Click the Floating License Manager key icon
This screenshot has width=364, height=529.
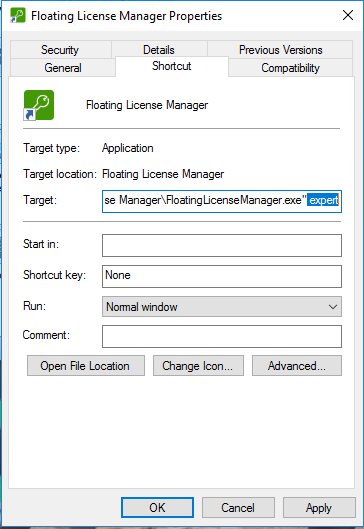[x=39, y=105]
